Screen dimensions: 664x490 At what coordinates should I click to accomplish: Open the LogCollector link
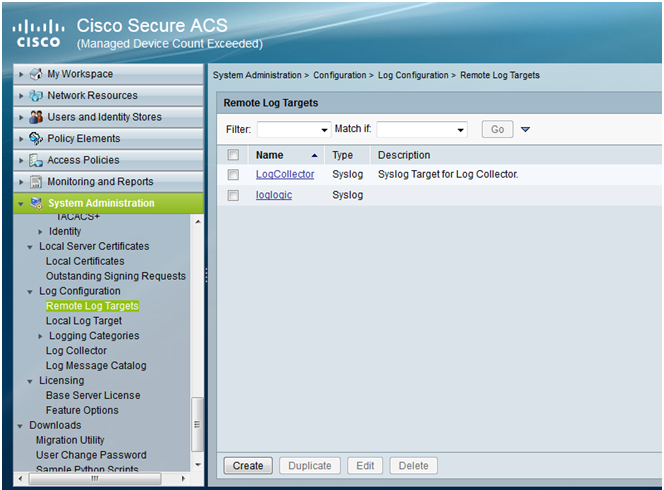pos(285,174)
